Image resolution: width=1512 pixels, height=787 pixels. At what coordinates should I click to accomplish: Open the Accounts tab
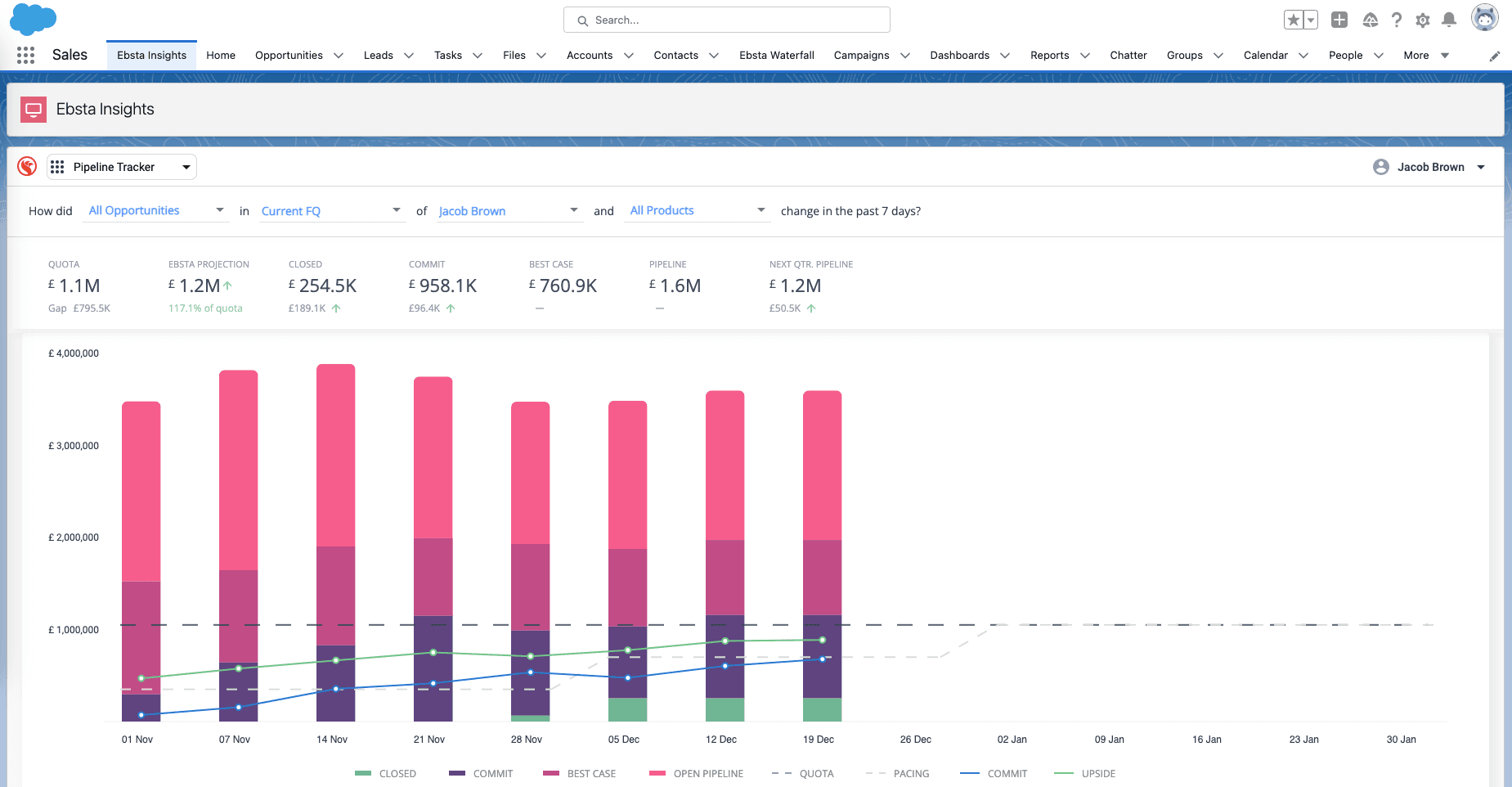click(x=590, y=56)
